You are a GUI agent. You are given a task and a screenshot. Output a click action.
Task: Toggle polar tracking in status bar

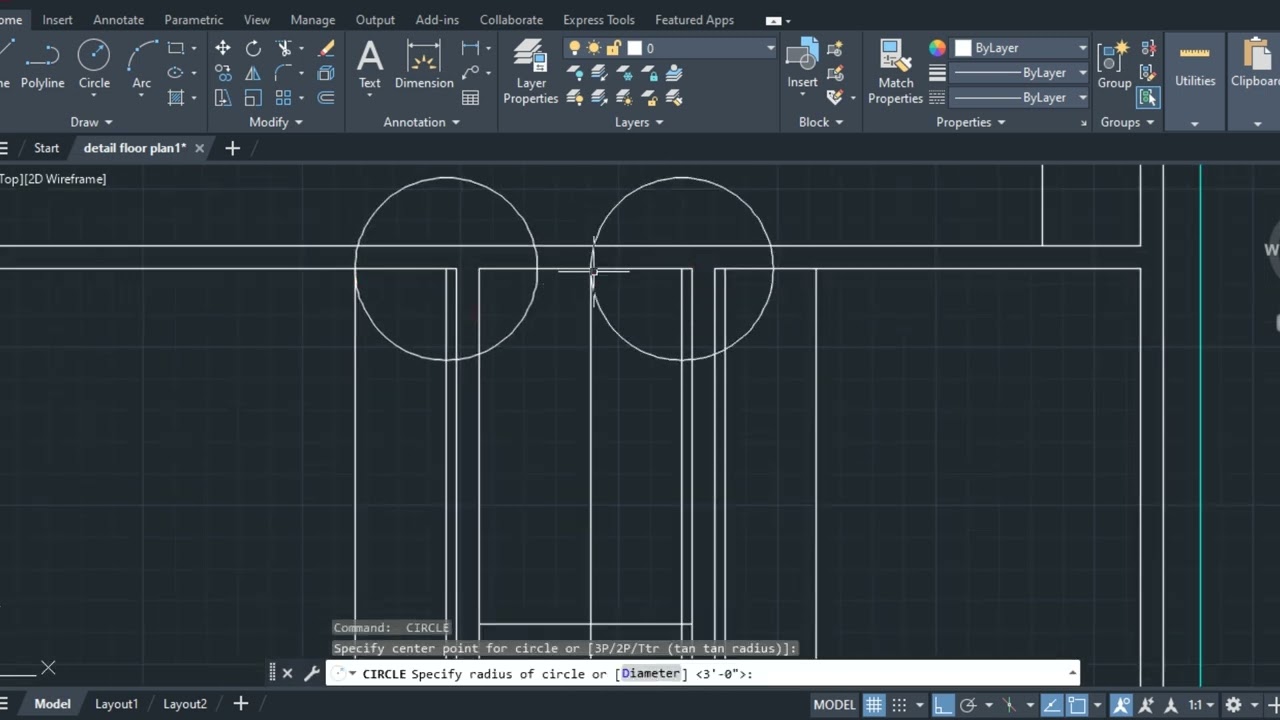[968, 704]
